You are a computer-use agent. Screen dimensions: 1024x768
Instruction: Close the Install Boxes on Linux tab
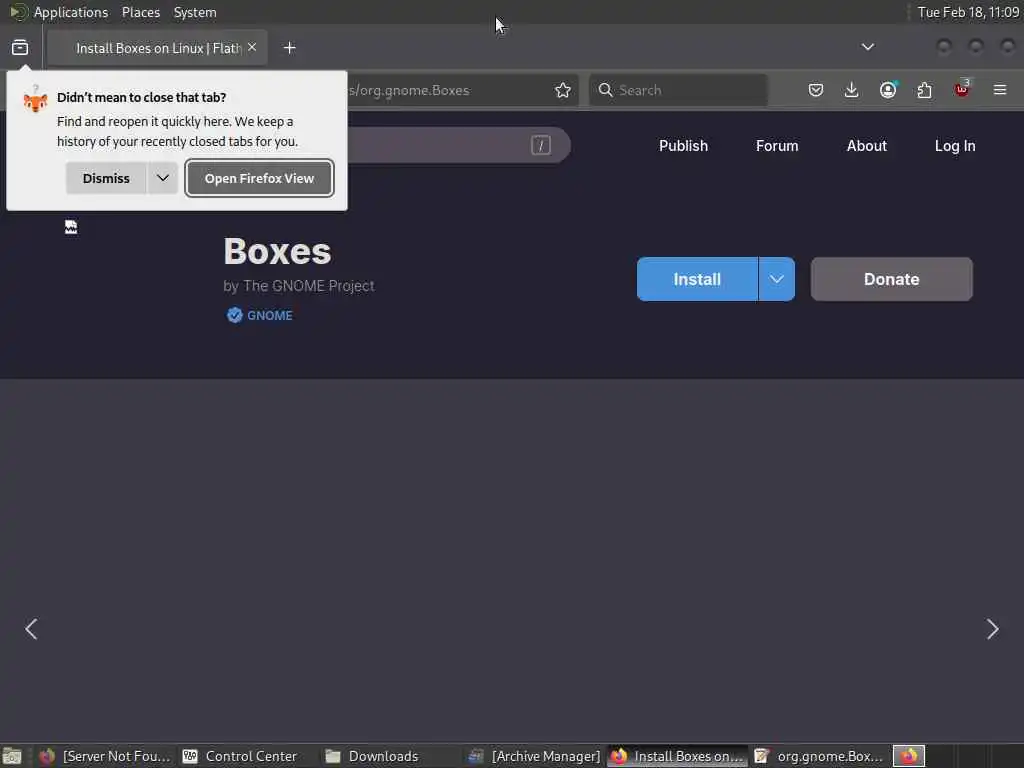[x=252, y=47]
